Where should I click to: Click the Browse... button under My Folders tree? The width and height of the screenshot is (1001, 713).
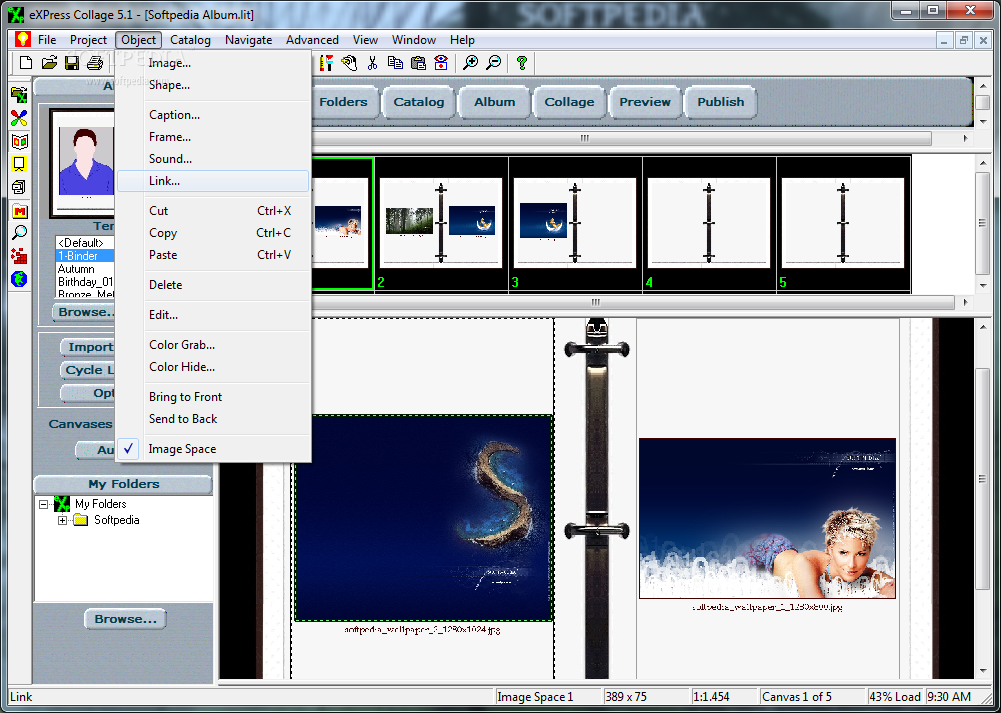coord(125,619)
